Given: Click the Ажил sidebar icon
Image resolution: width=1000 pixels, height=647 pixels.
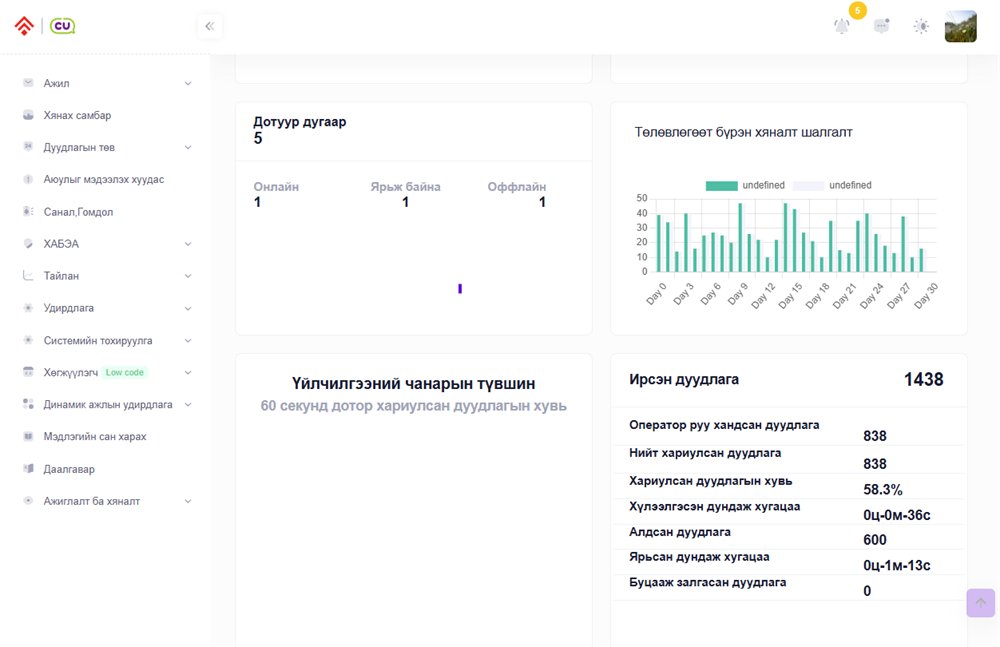Looking at the screenshot, I should 28,83.
